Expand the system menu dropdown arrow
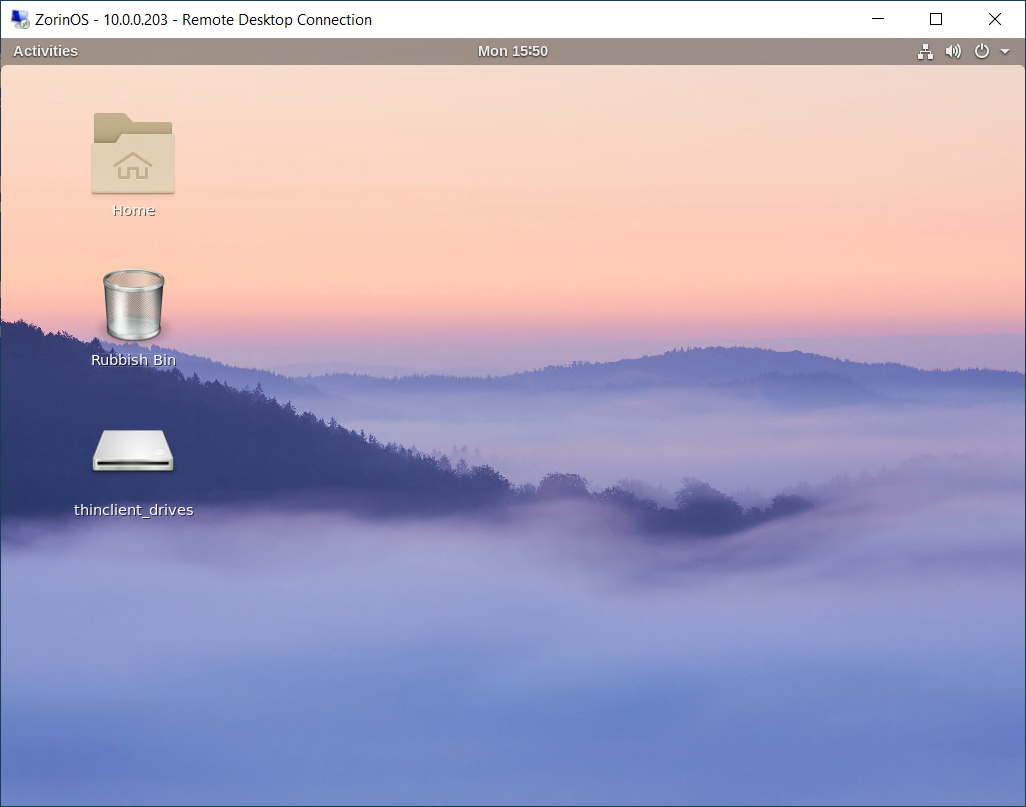Viewport: 1026px width, 807px height. [1004, 51]
